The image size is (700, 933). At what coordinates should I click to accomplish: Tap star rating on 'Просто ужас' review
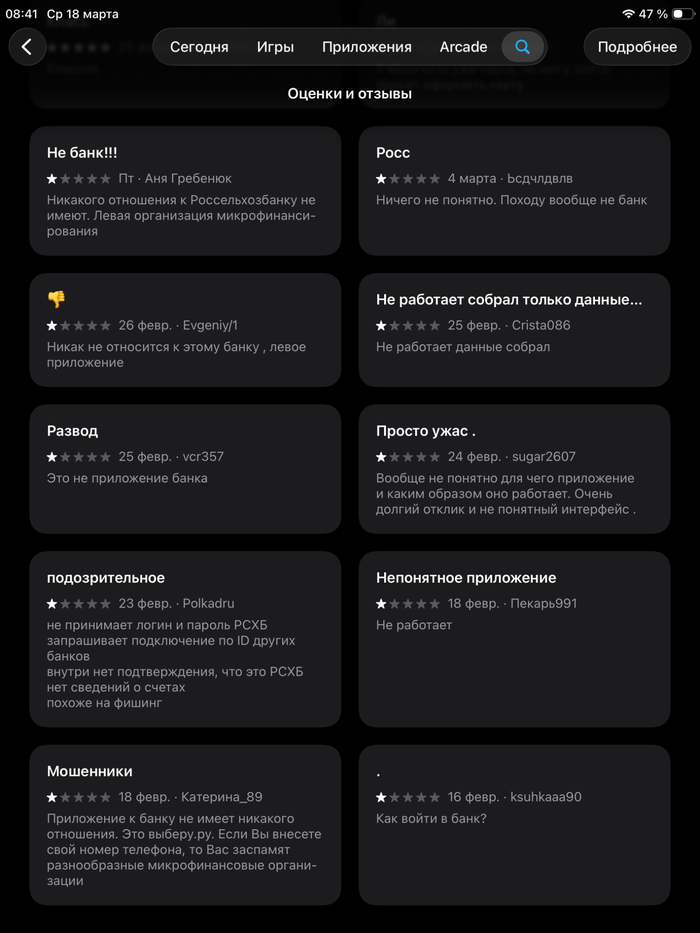point(408,457)
